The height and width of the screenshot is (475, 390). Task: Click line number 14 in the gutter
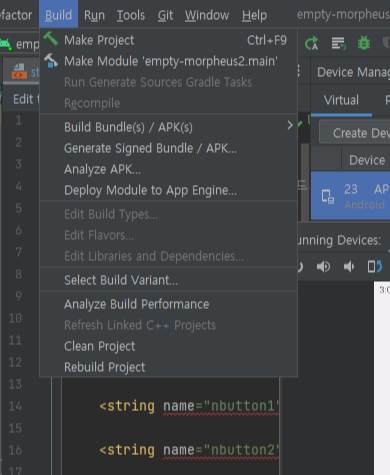(x=15, y=406)
